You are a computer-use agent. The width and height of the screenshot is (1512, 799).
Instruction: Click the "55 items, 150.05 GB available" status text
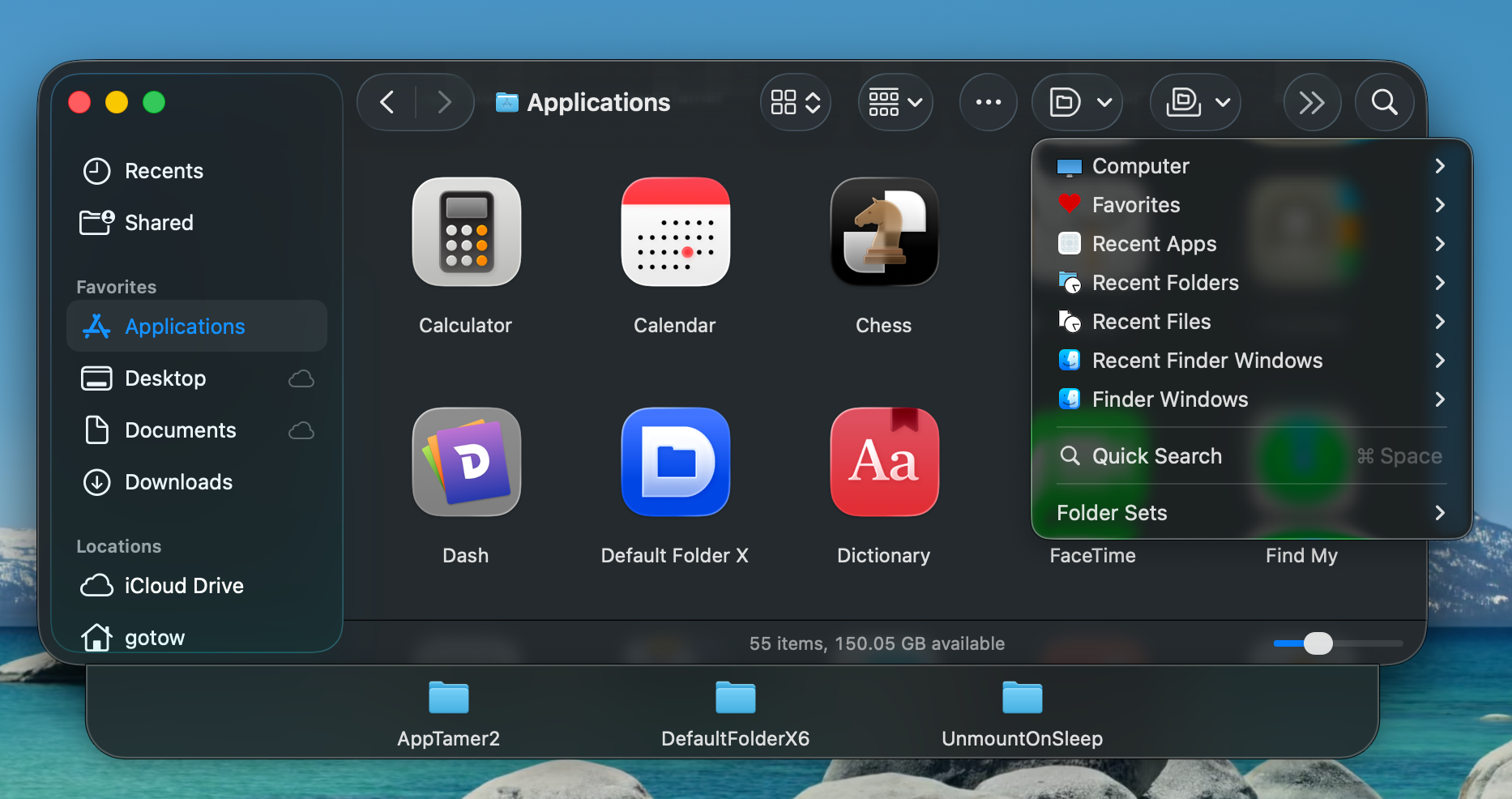(x=877, y=643)
